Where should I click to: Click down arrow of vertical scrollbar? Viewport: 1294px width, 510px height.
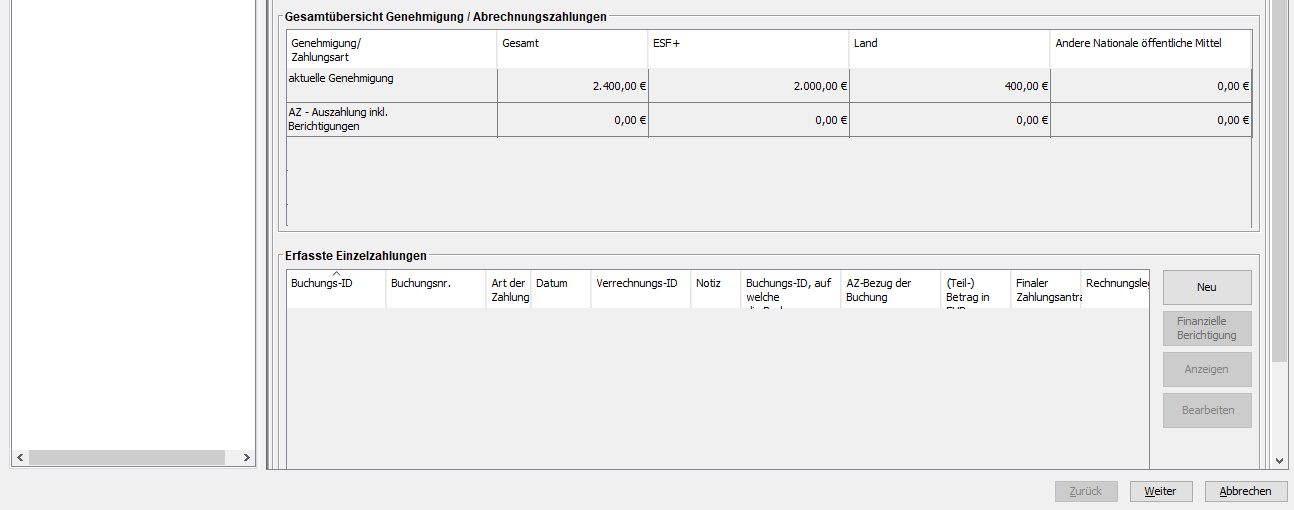coord(1279,460)
